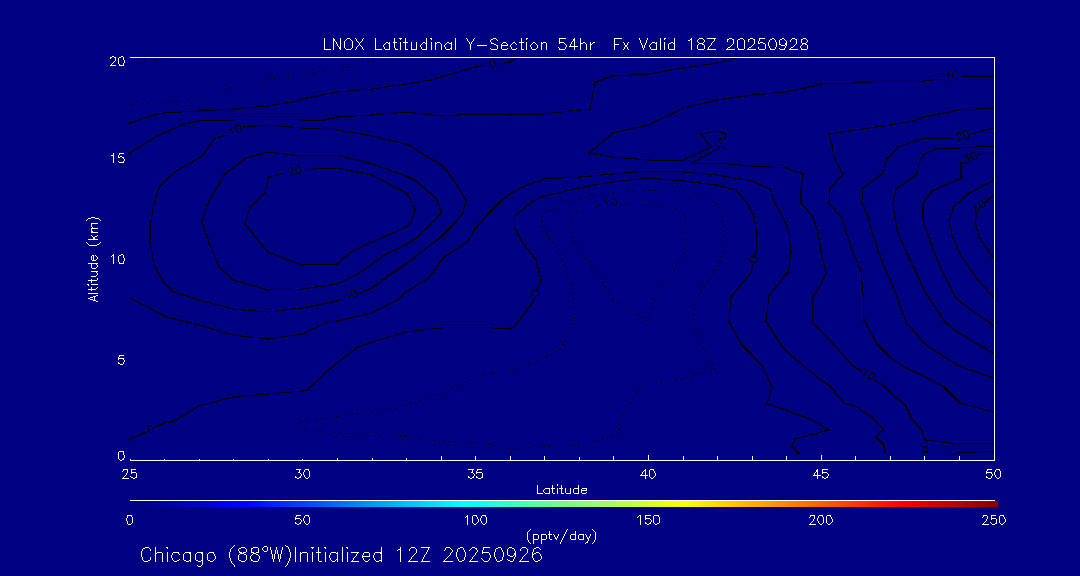Click latitude axis tick label 30
1080x576 pixels.
302,473
